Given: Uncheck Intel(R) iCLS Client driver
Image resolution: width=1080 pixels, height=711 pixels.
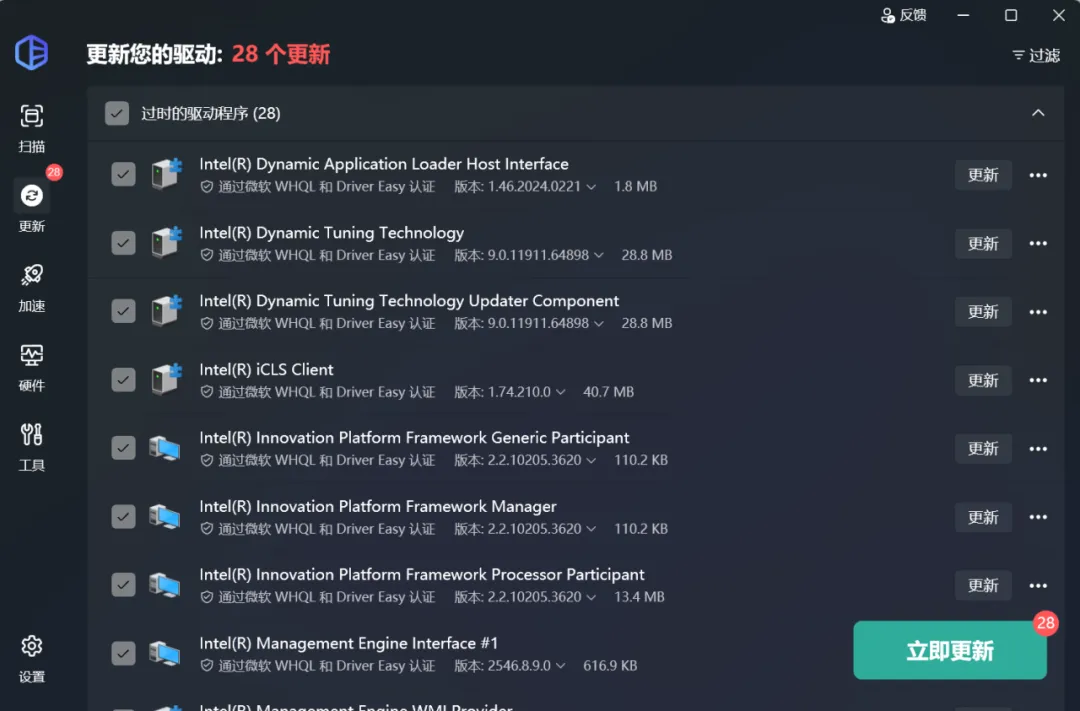Looking at the screenshot, I should click(123, 380).
